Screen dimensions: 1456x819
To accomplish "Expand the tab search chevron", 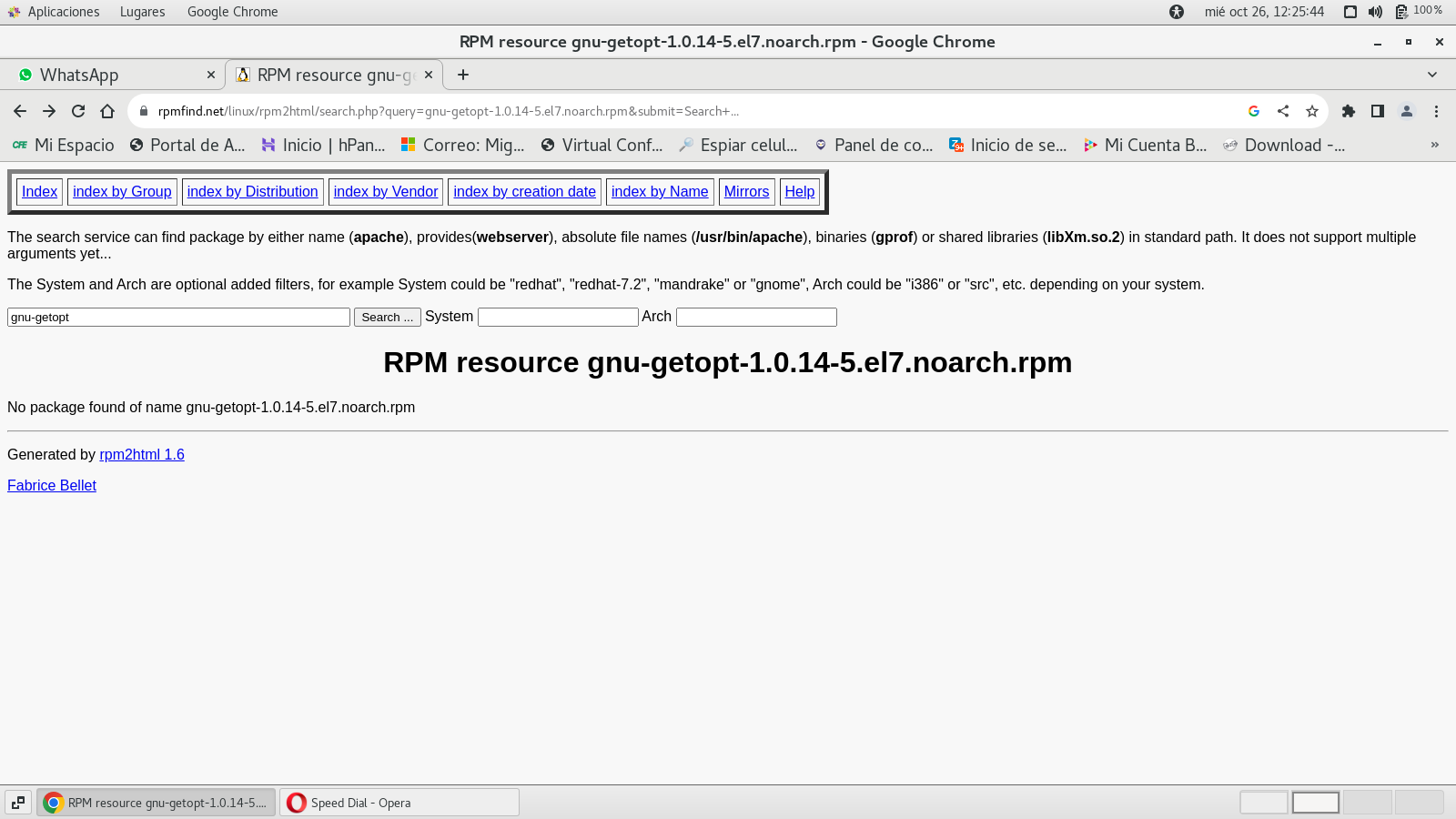I will tap(1431, 75).
